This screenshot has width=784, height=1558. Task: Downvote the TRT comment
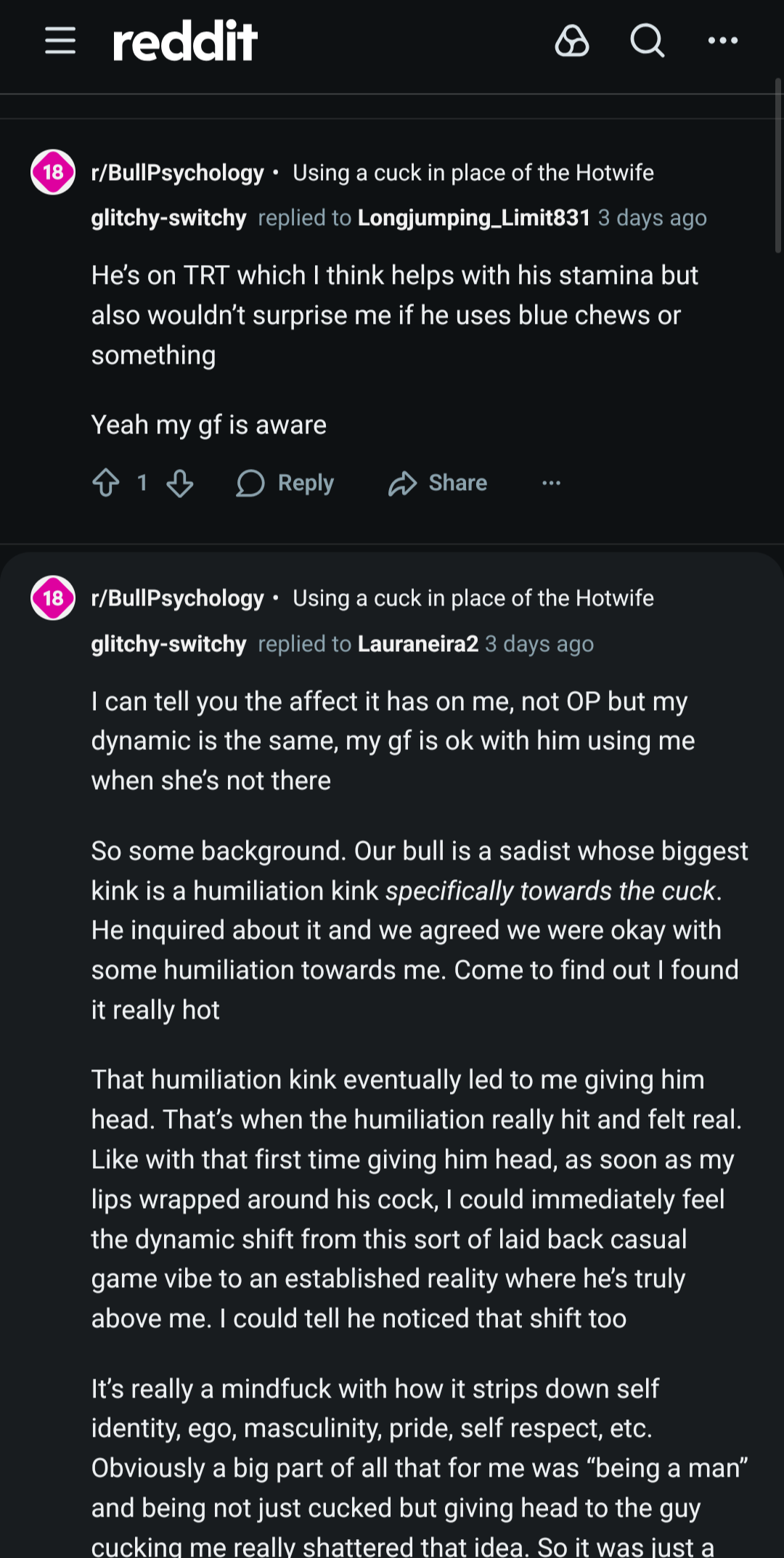(180, 483)
